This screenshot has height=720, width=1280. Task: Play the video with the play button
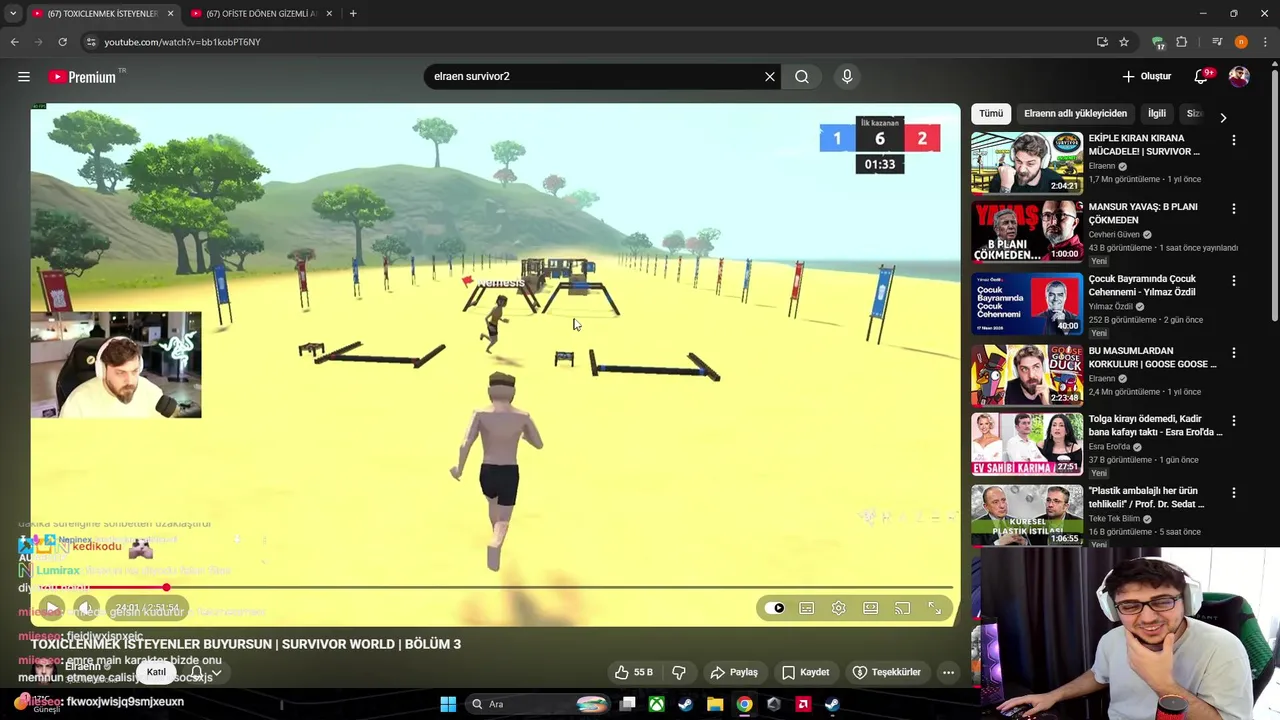(x=51, y=607)
